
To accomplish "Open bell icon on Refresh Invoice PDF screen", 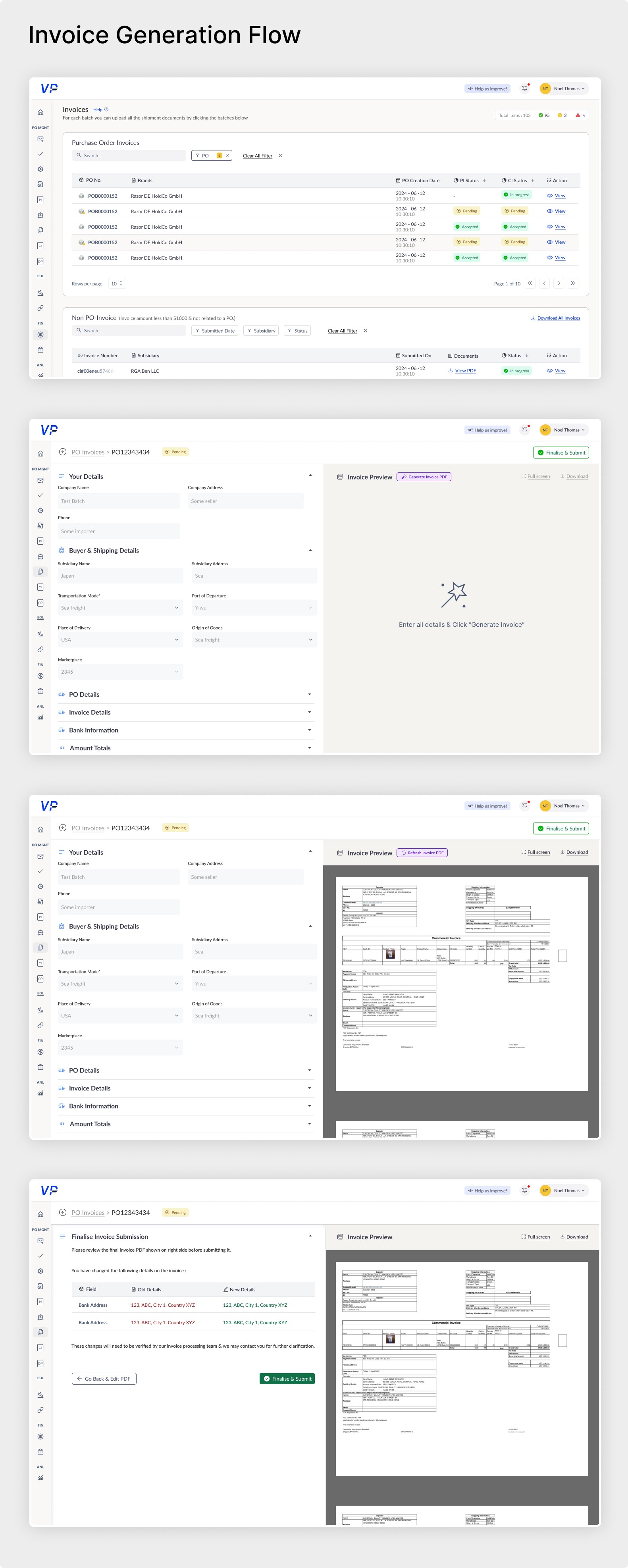I will click(524, 805).
